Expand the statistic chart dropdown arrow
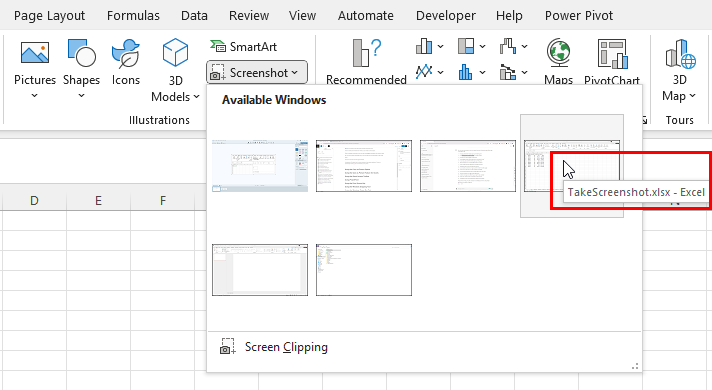This screenshot has height=390, width=712. coord(482,72)
